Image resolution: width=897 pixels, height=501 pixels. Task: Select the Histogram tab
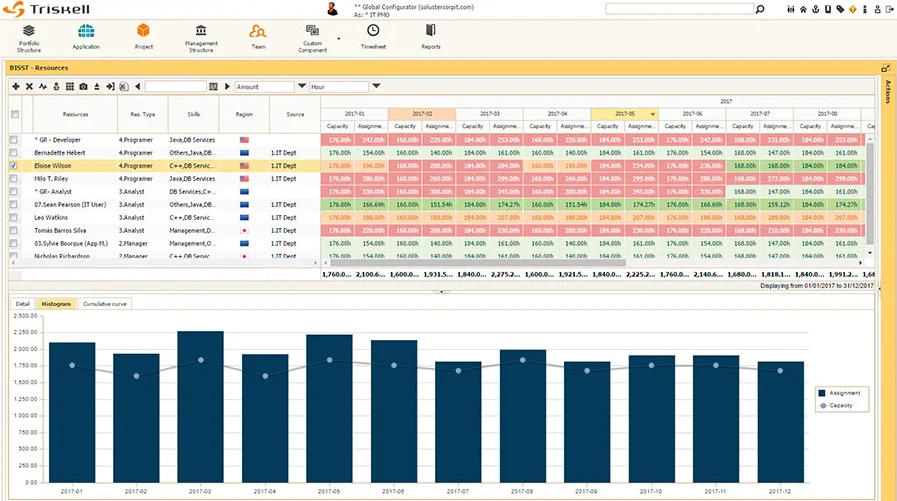click(x=56, y=304)
